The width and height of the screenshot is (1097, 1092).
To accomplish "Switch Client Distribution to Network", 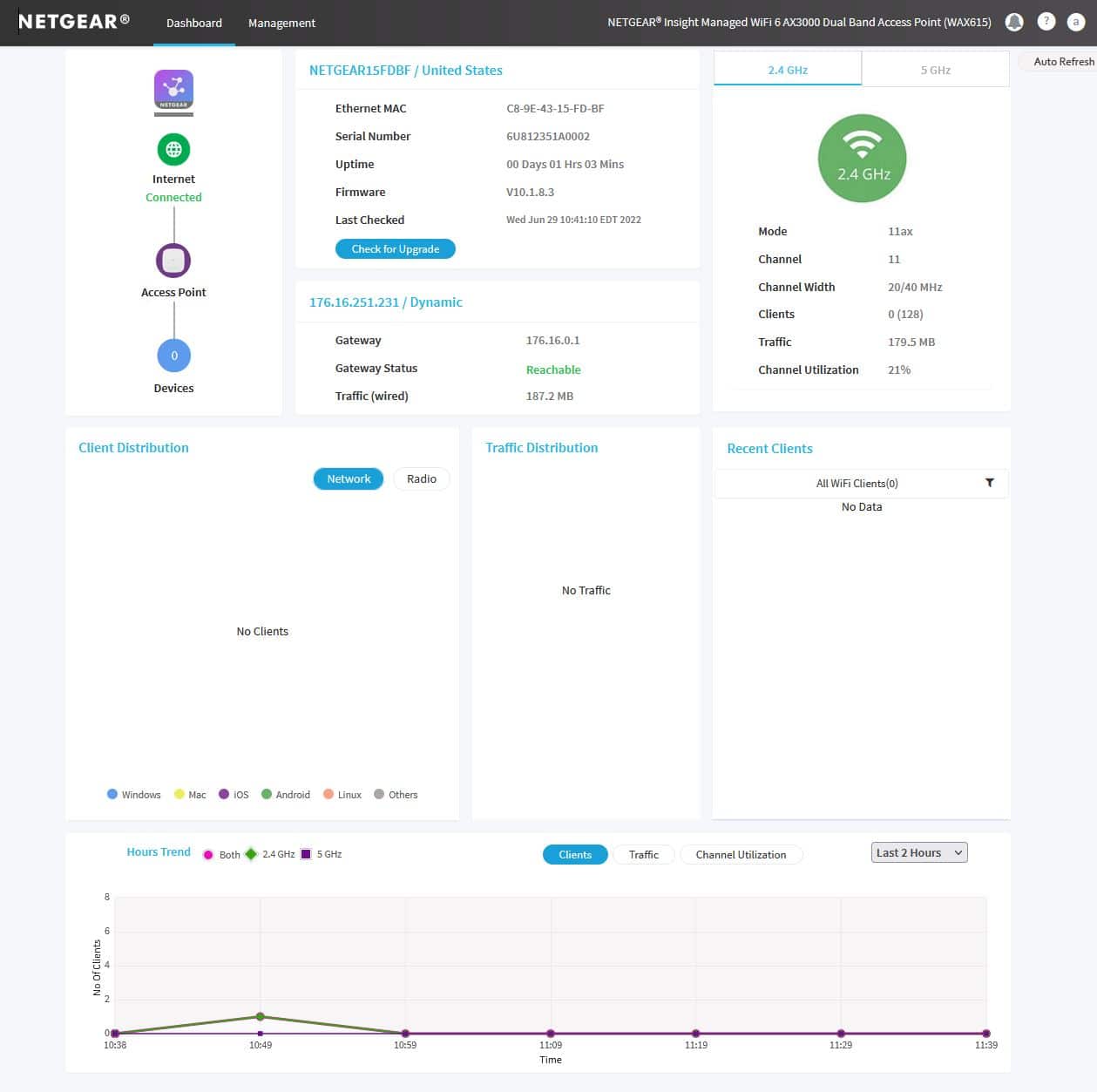I will click(x=349, y=478).
